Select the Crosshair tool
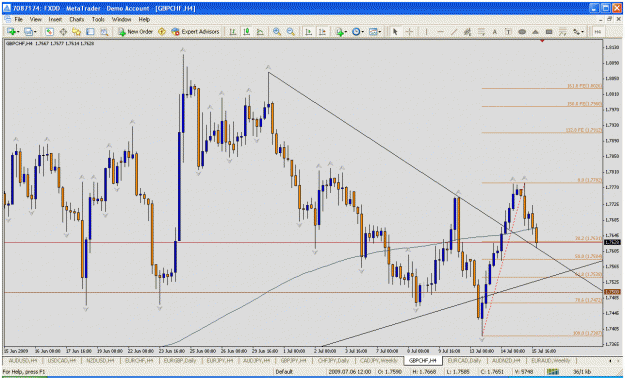The height and width of the screenshot is (378, 625). (x=409, y=32)
